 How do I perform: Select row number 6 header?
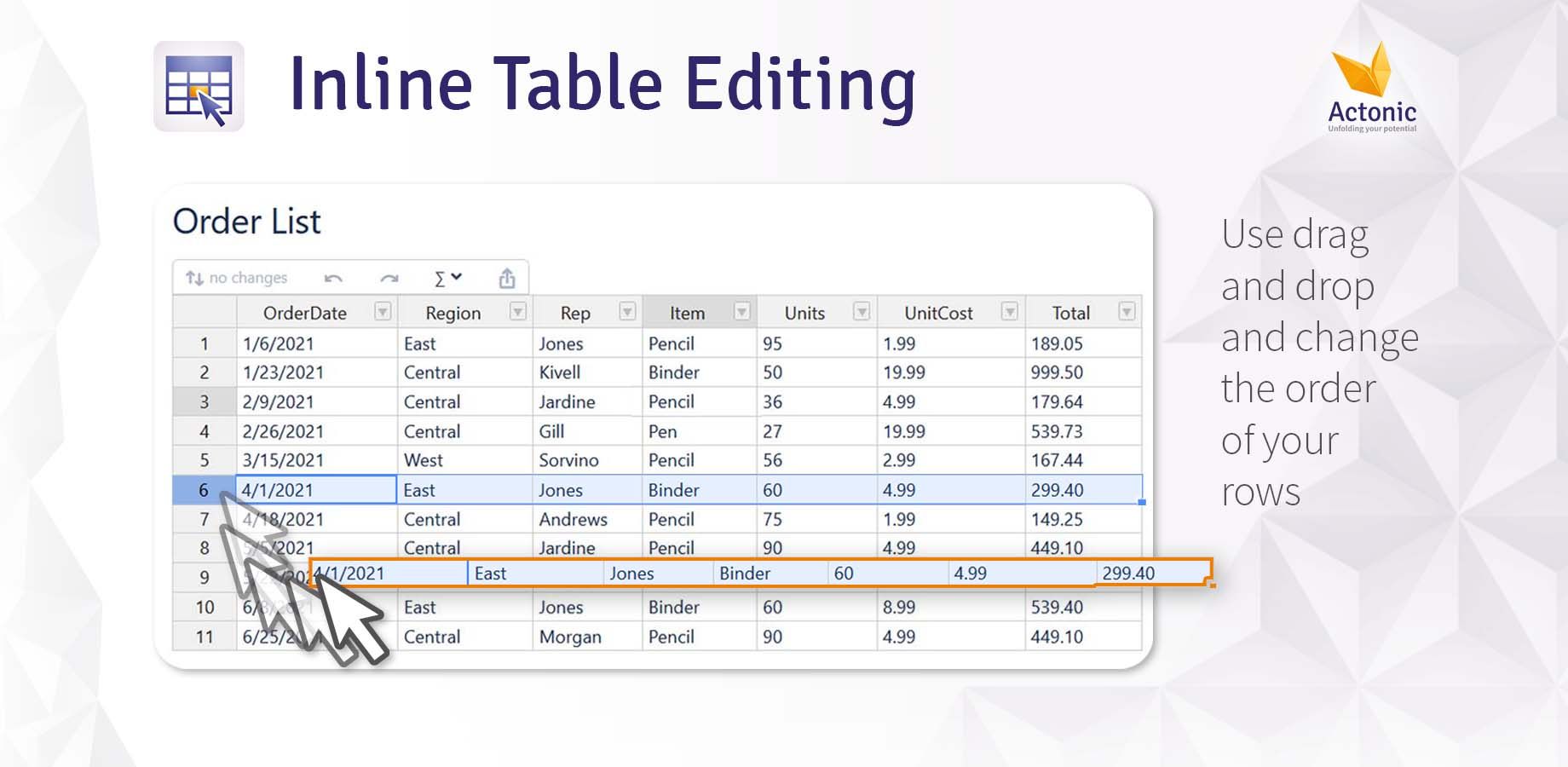(x=204, y=490)
